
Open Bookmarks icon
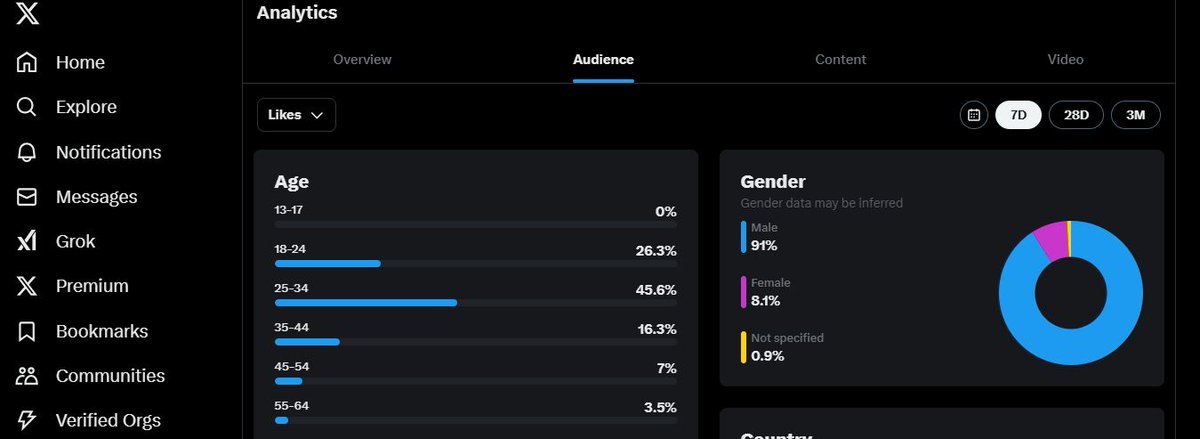click(x=27, y=331)
